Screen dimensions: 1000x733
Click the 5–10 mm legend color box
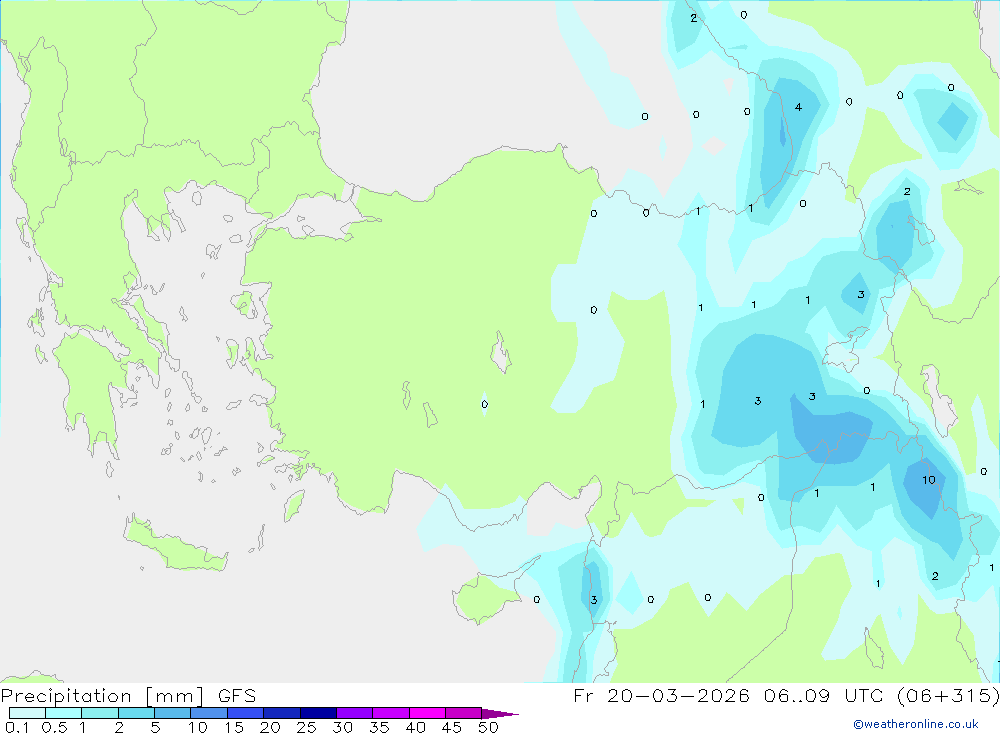[172, 713]
